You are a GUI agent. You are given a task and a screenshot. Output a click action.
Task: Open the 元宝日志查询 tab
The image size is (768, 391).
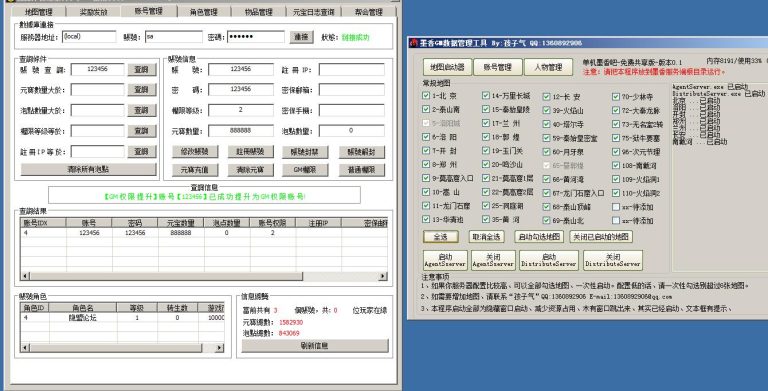tap(313, 12)
